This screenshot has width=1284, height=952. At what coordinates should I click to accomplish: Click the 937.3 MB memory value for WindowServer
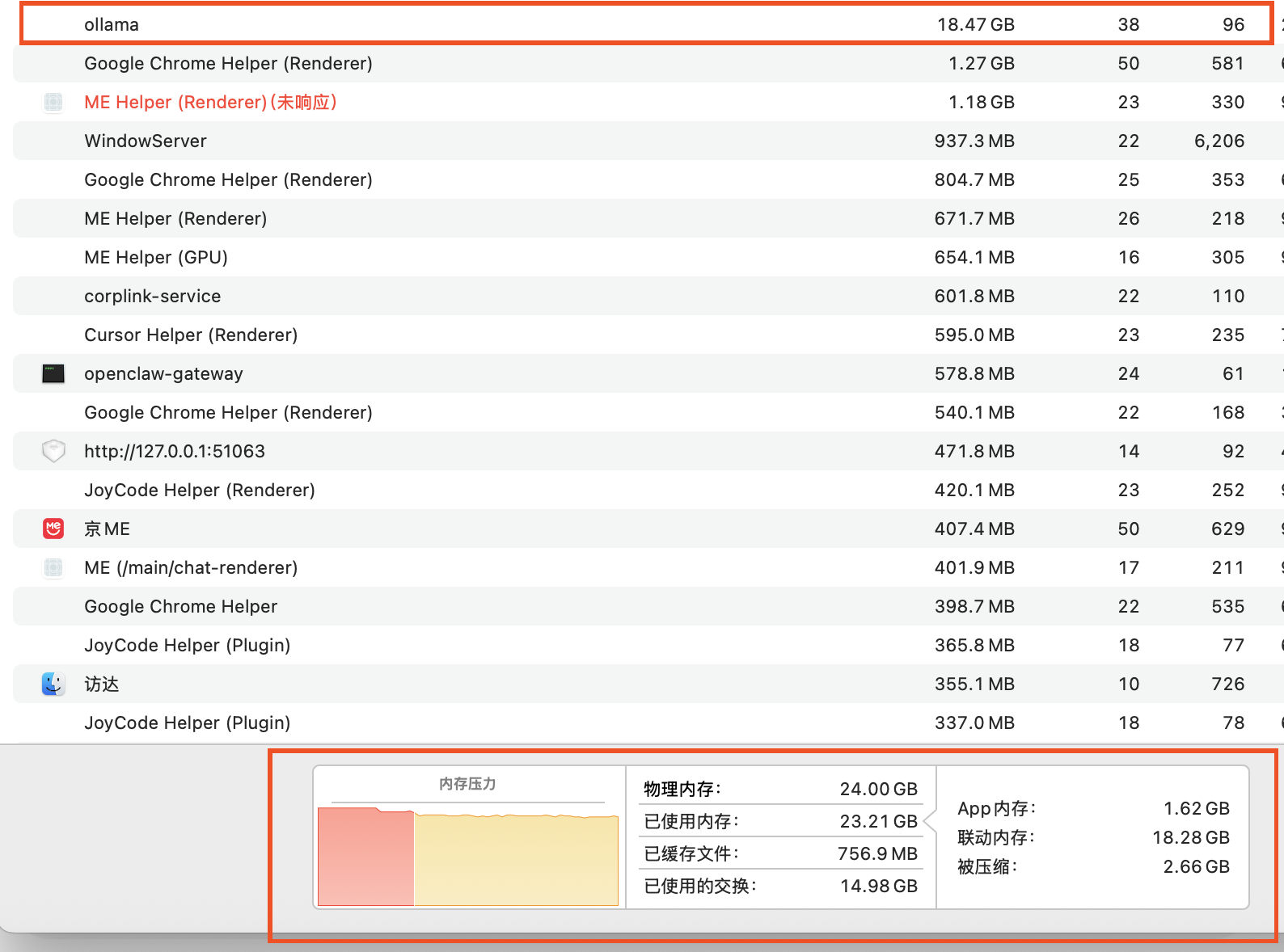[974, 141]
